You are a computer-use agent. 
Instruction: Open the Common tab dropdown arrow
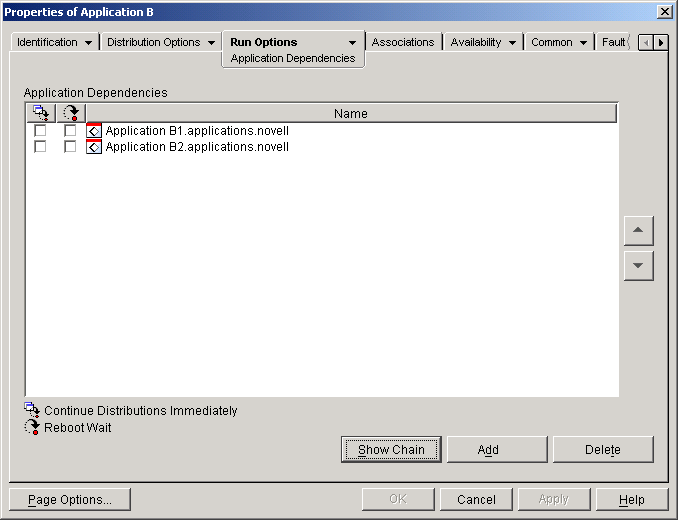(583, 43)
